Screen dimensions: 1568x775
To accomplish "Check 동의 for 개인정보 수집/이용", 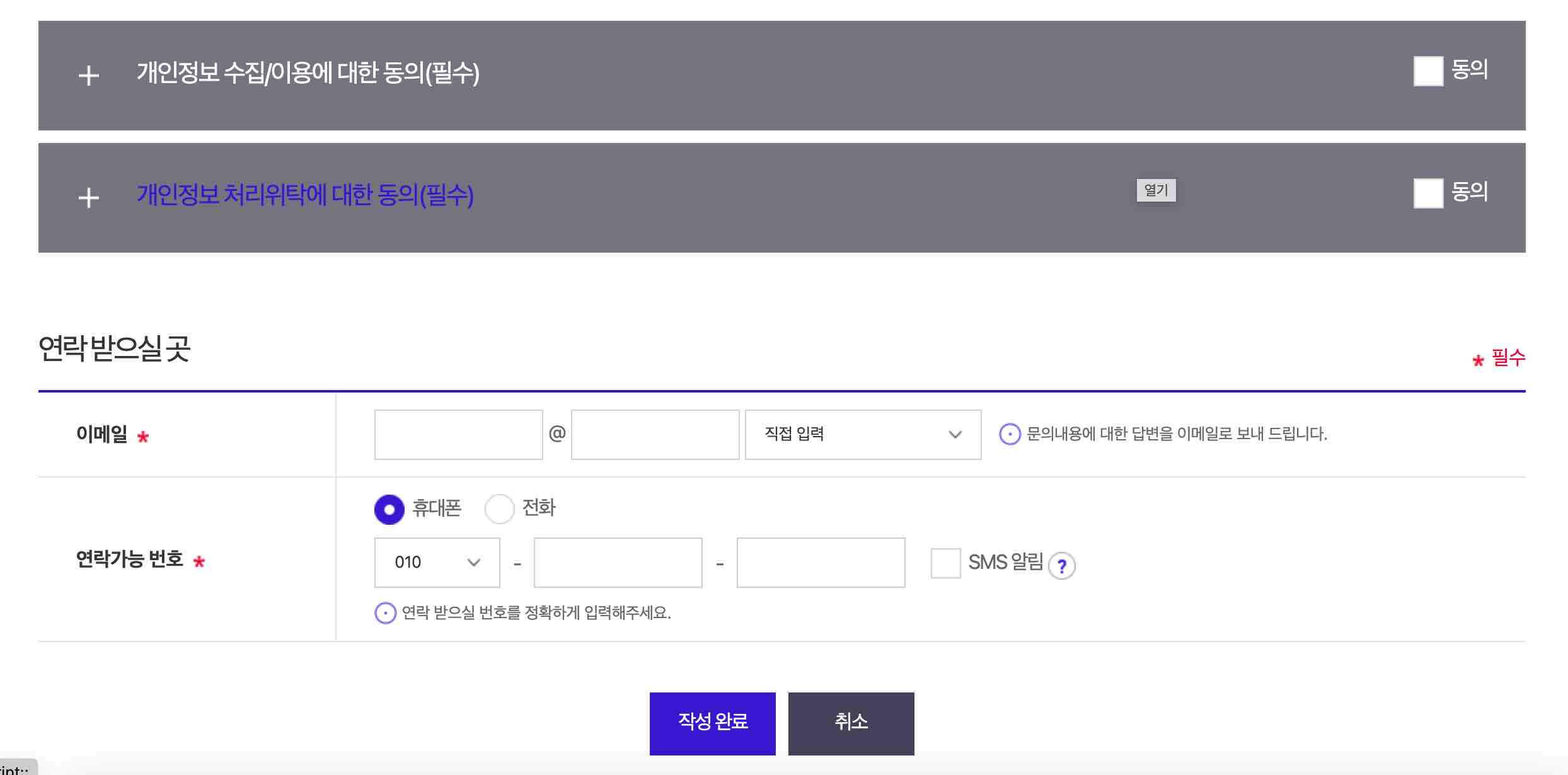I will tap(1428, 71).
